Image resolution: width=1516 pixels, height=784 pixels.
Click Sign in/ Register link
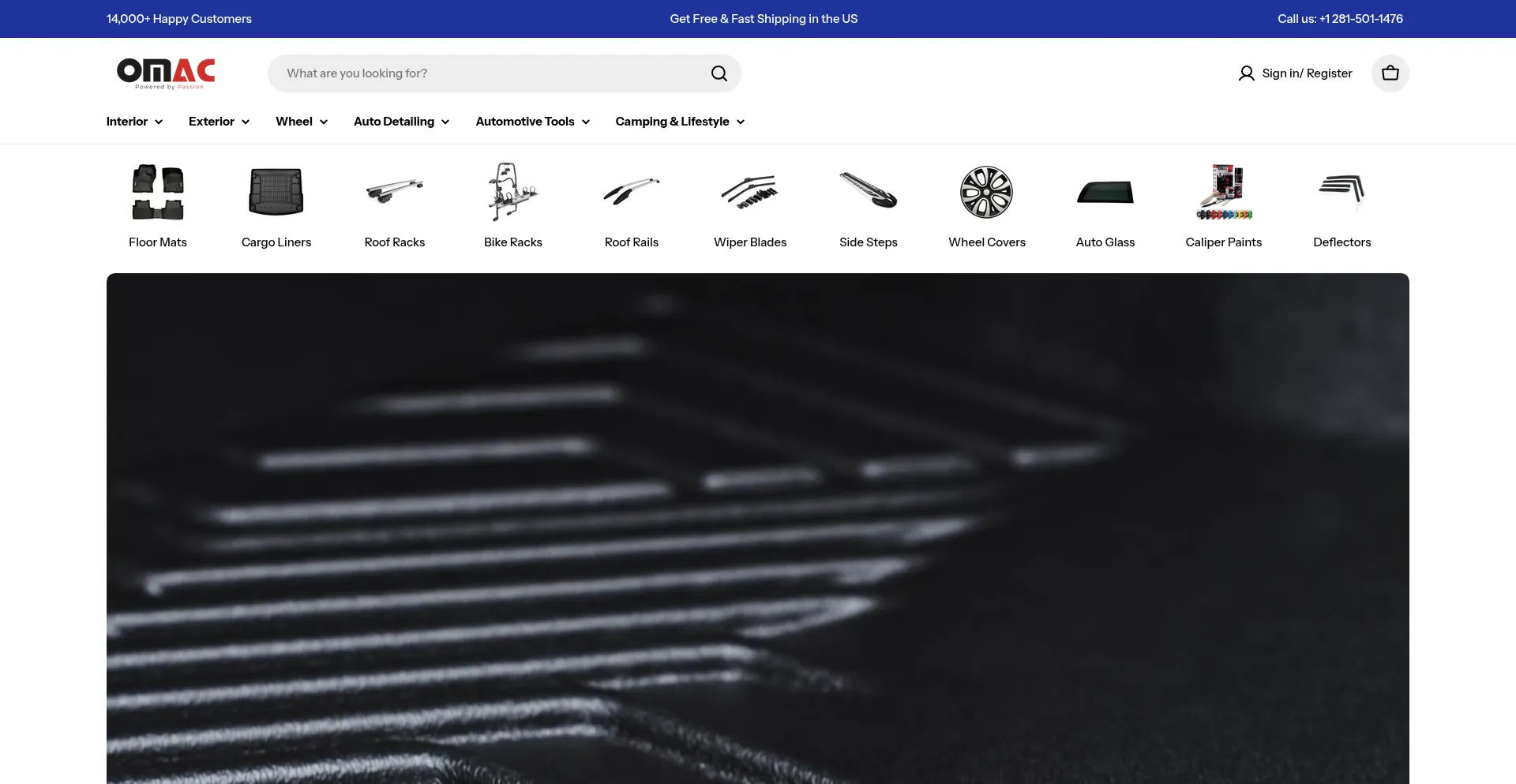[x=1296, y=73]
